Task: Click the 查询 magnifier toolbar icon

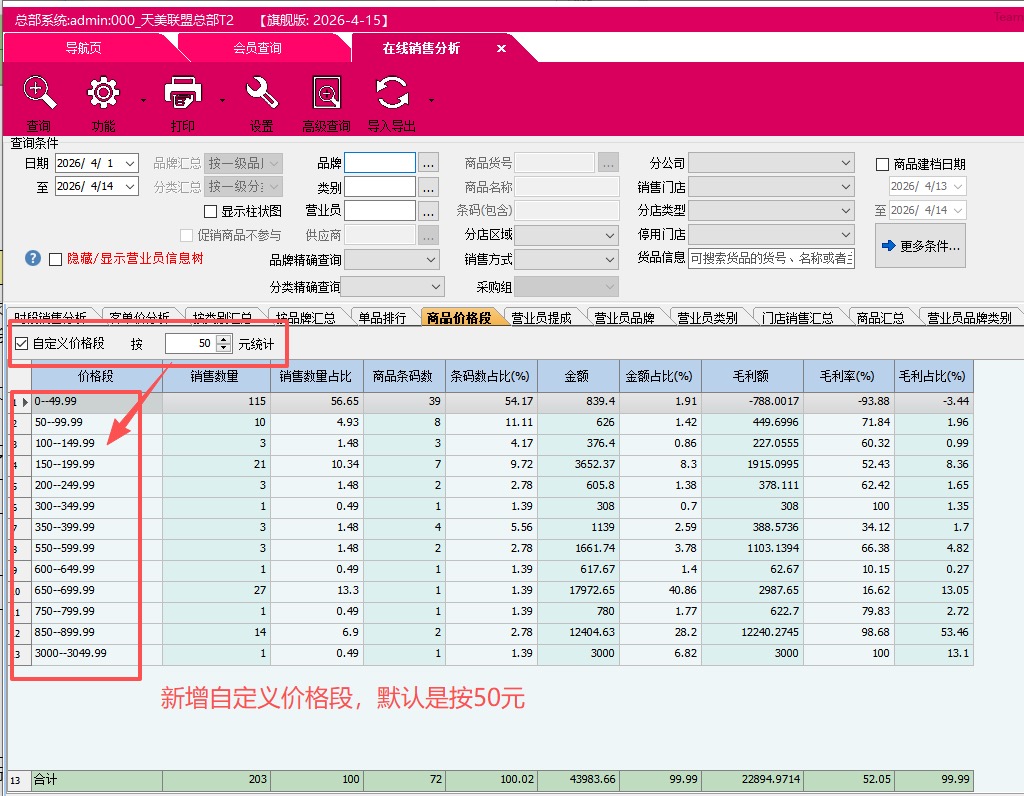Action: (x=39, y=95)
